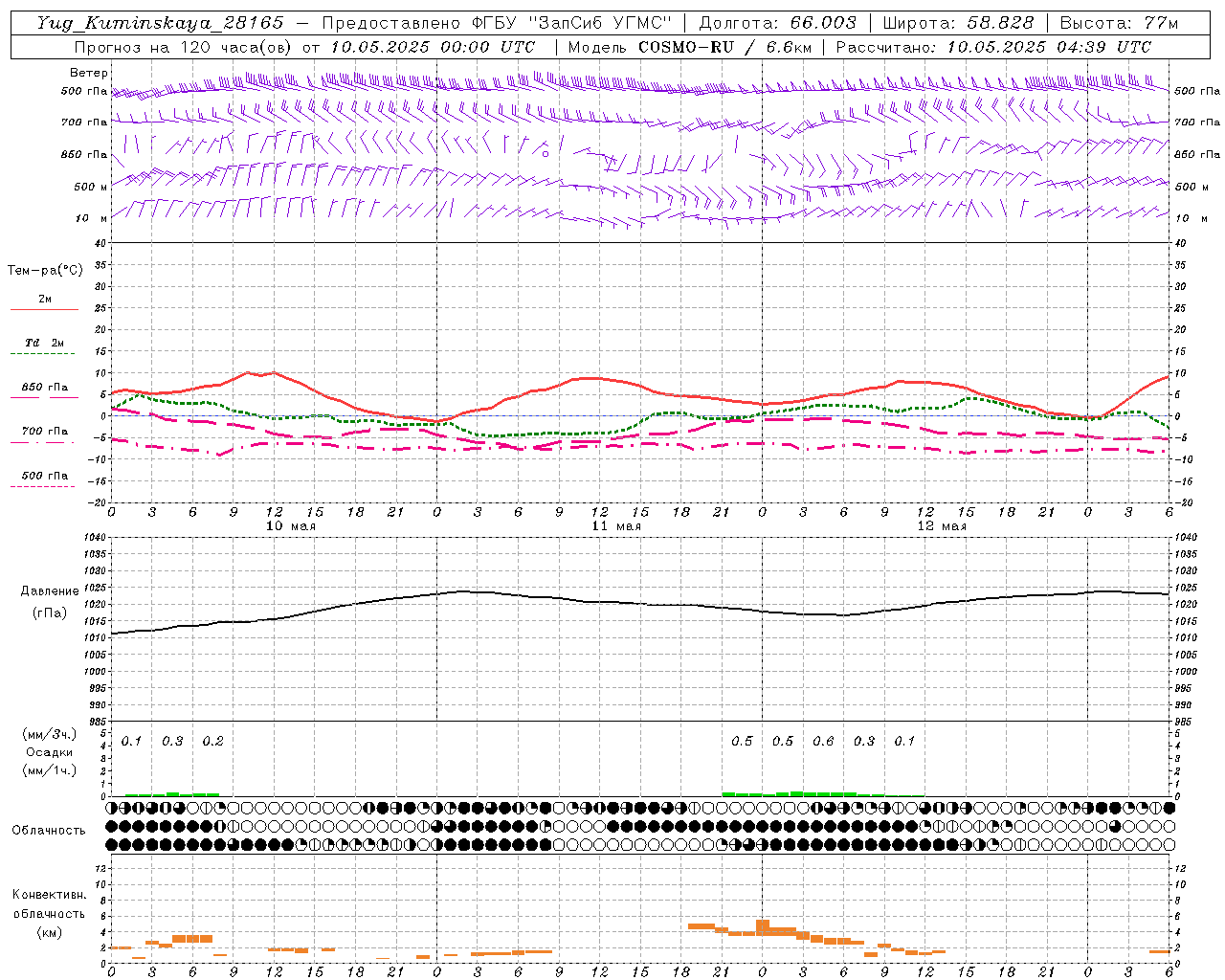Click the Ветер panel label

(x=89, y=73)
